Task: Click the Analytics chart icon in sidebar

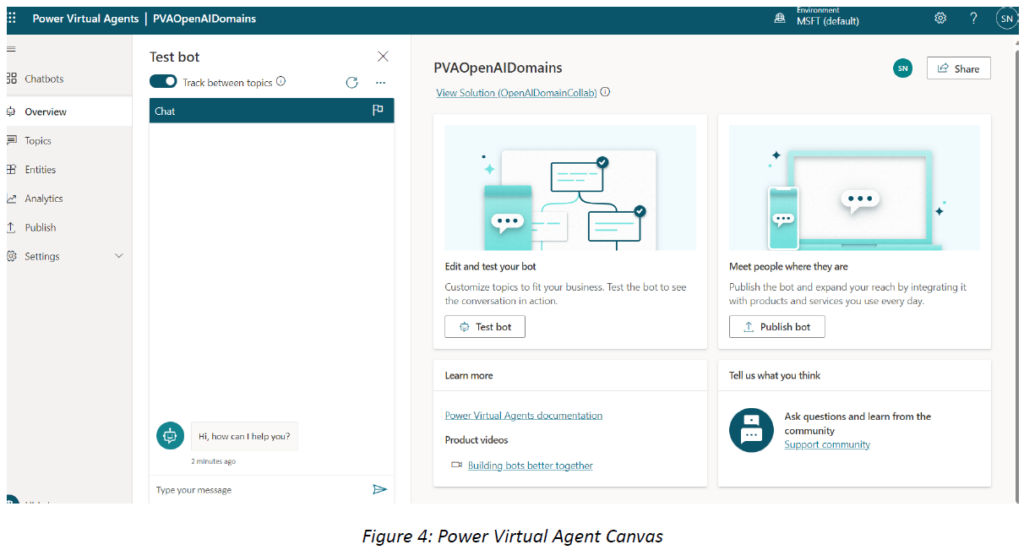Action: point(12,199)
